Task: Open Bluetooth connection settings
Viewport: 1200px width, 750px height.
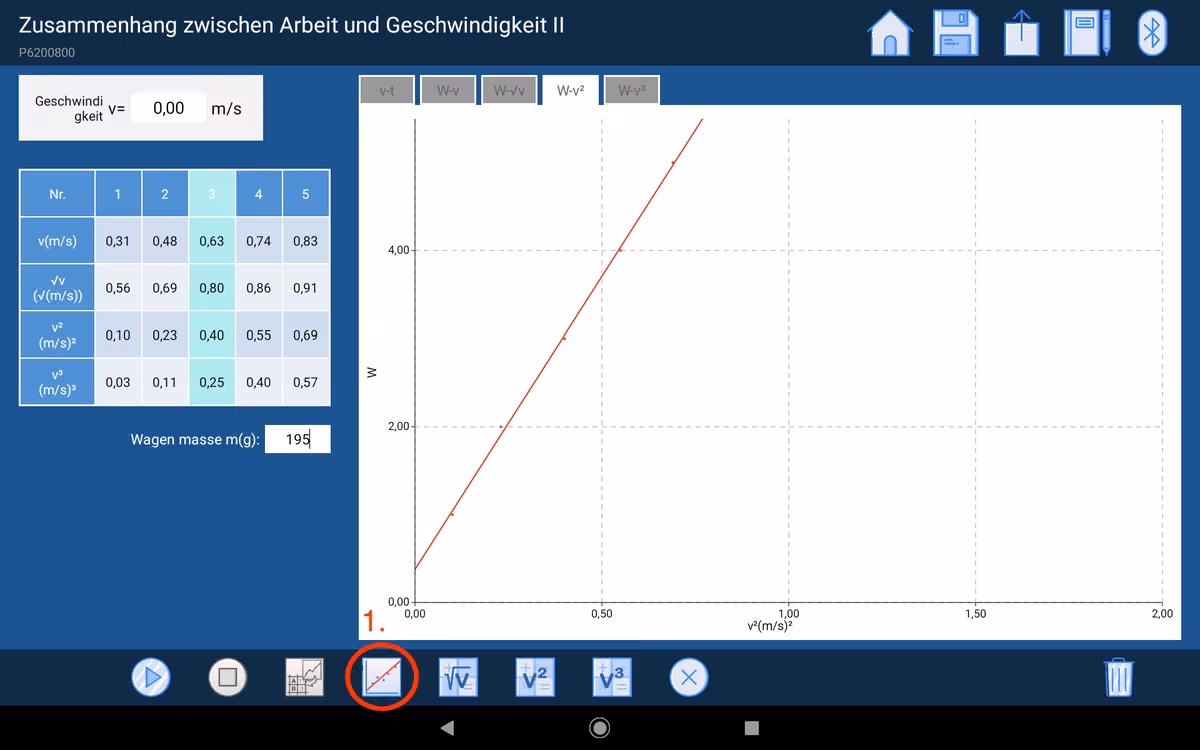Action: tap(1152, 34)
